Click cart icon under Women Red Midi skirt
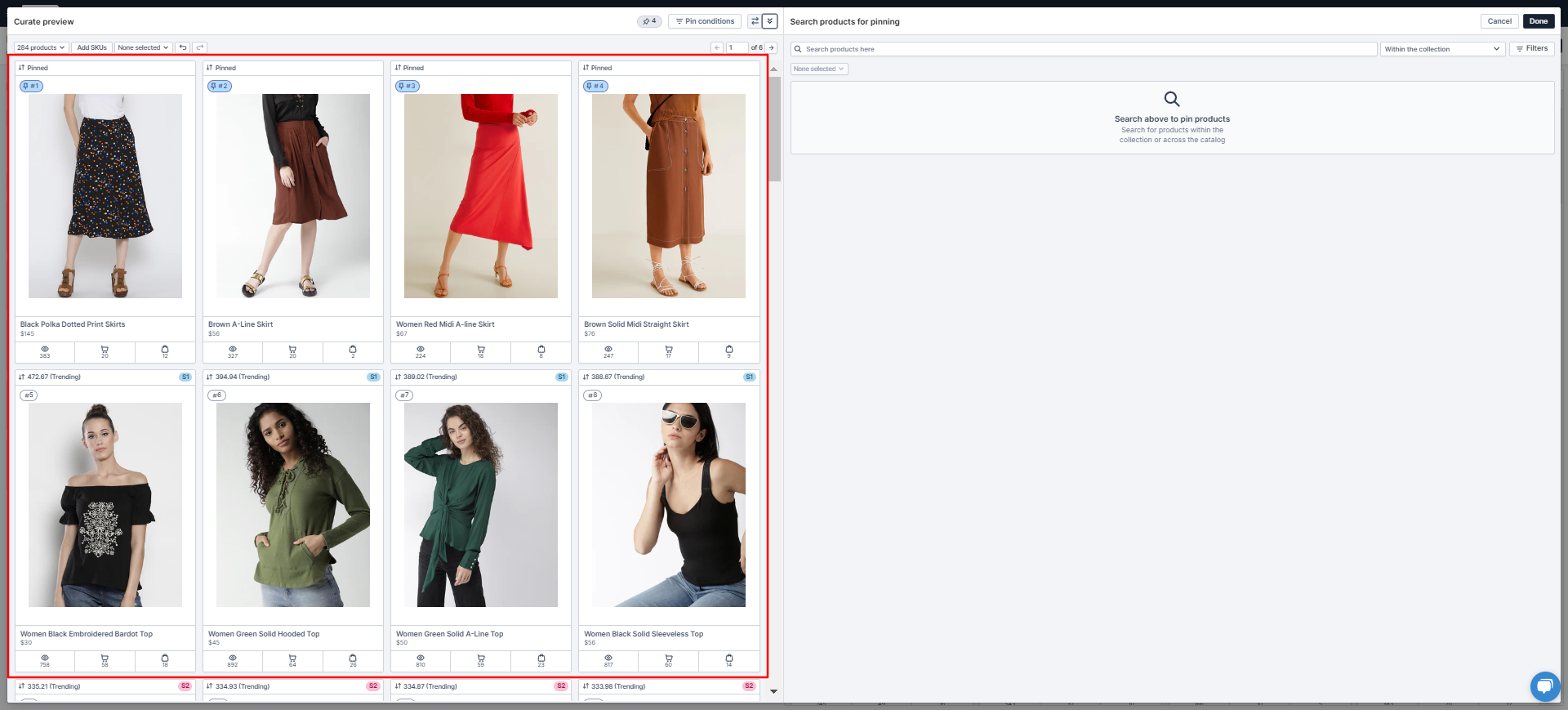Image resolution: width=1568 pixels, height=710 pixels. (481, 349)
